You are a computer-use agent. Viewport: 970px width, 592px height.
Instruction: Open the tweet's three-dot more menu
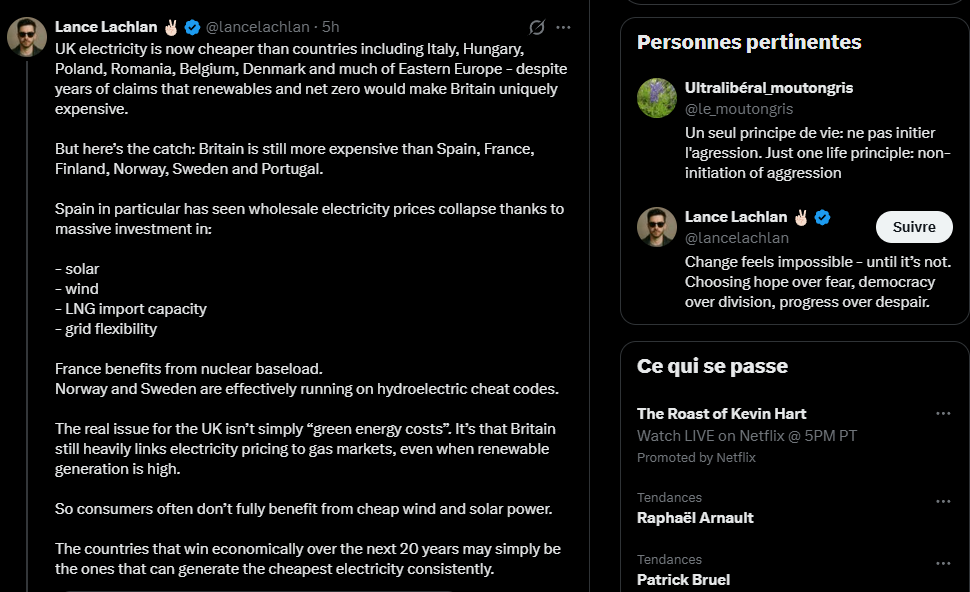pyautogui.click(x=563, y=27)
